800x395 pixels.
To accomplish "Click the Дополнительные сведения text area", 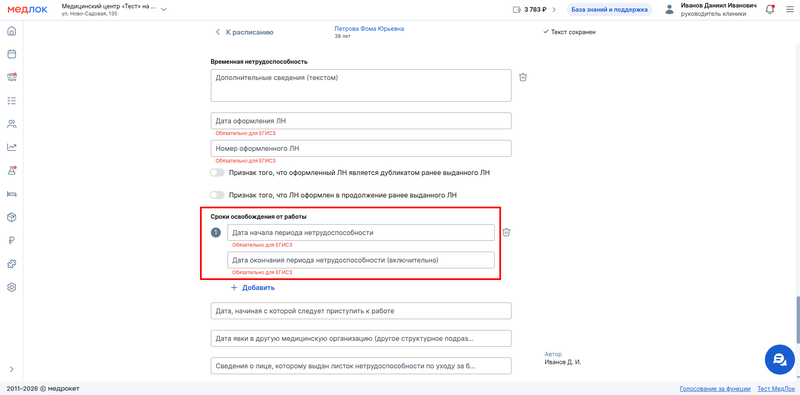I will [361, 85].
